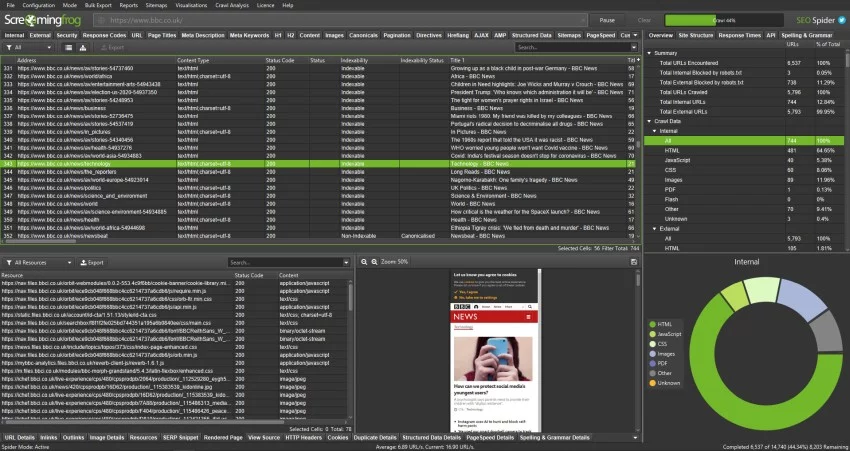This screenshot has width=850, height=451.
Task: Open the Spelling & Grammar tab
Action: pyautogui.click(x=807, y=35)
